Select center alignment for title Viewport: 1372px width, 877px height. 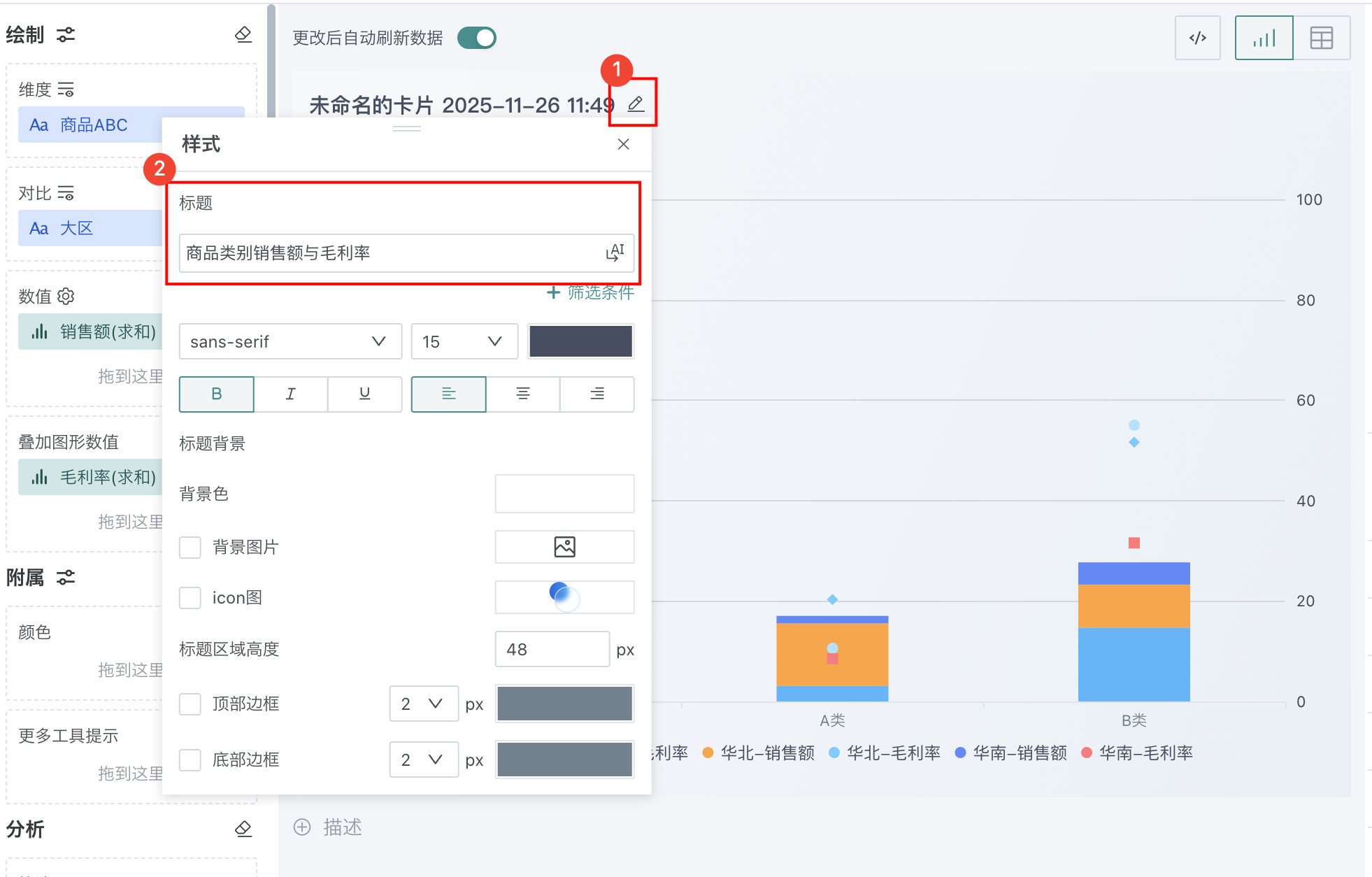(522, 394)
